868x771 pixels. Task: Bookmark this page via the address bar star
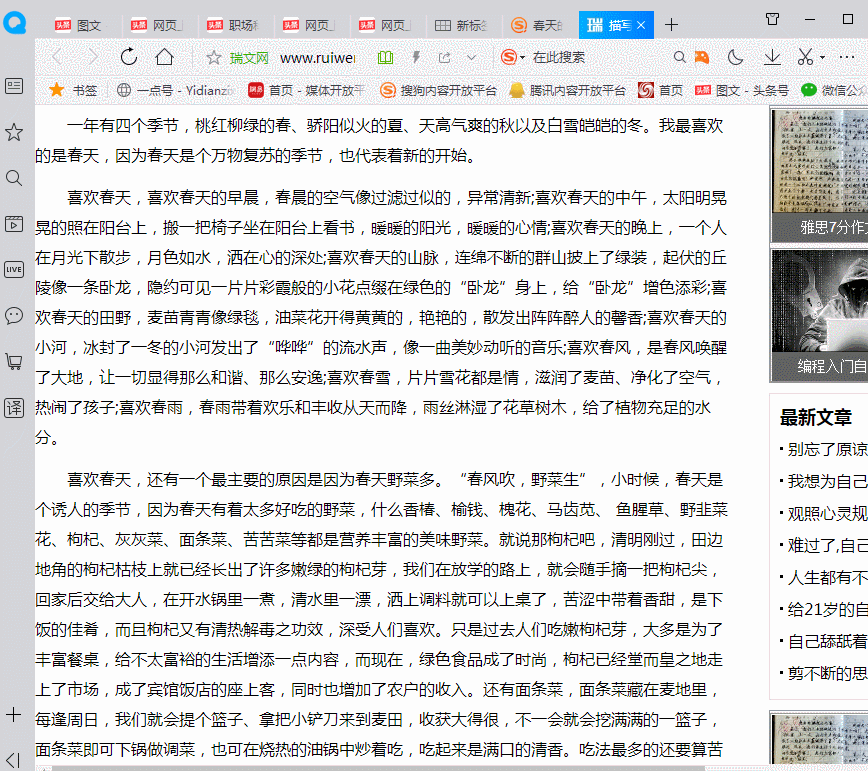[x=214, y=57]
